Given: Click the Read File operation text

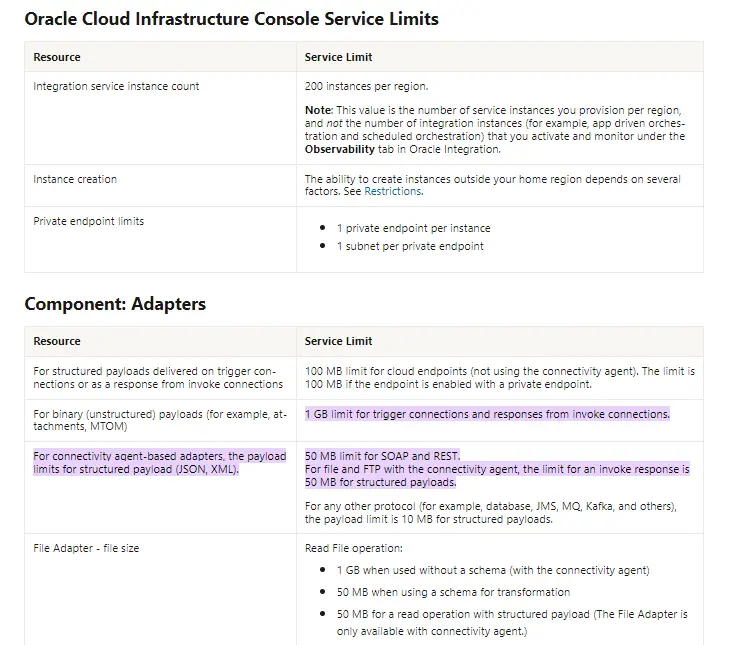Looking at the screenshot, I should (x=351, y=548).
